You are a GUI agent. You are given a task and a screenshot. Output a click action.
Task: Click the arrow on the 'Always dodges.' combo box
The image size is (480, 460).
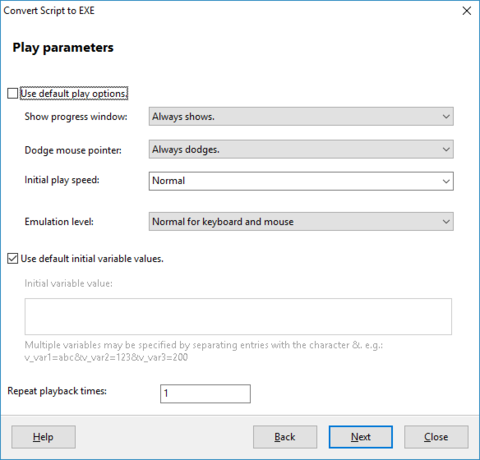pyautogui.click(x=446, y=149)
